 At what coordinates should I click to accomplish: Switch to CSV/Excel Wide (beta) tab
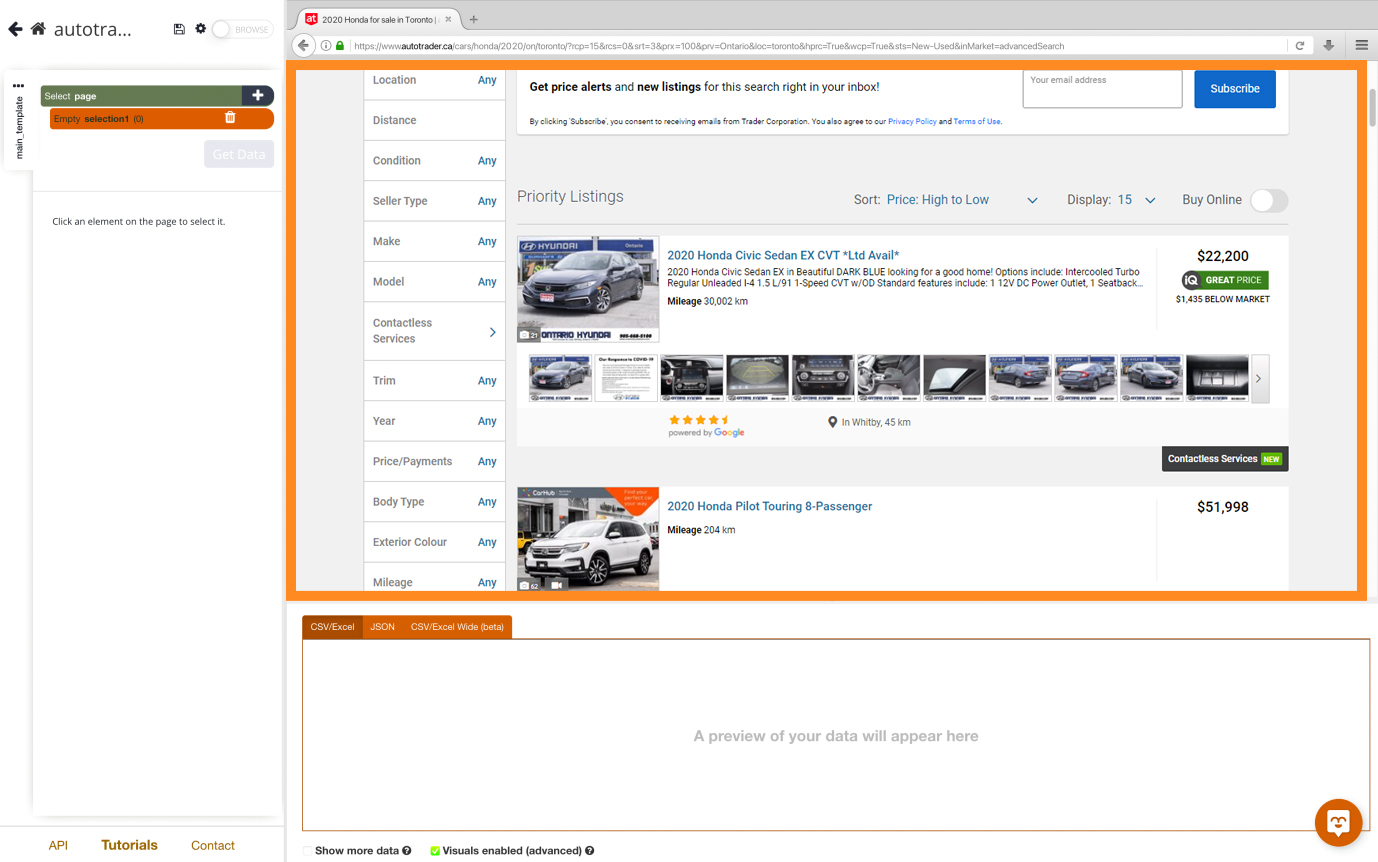point(457,627)
